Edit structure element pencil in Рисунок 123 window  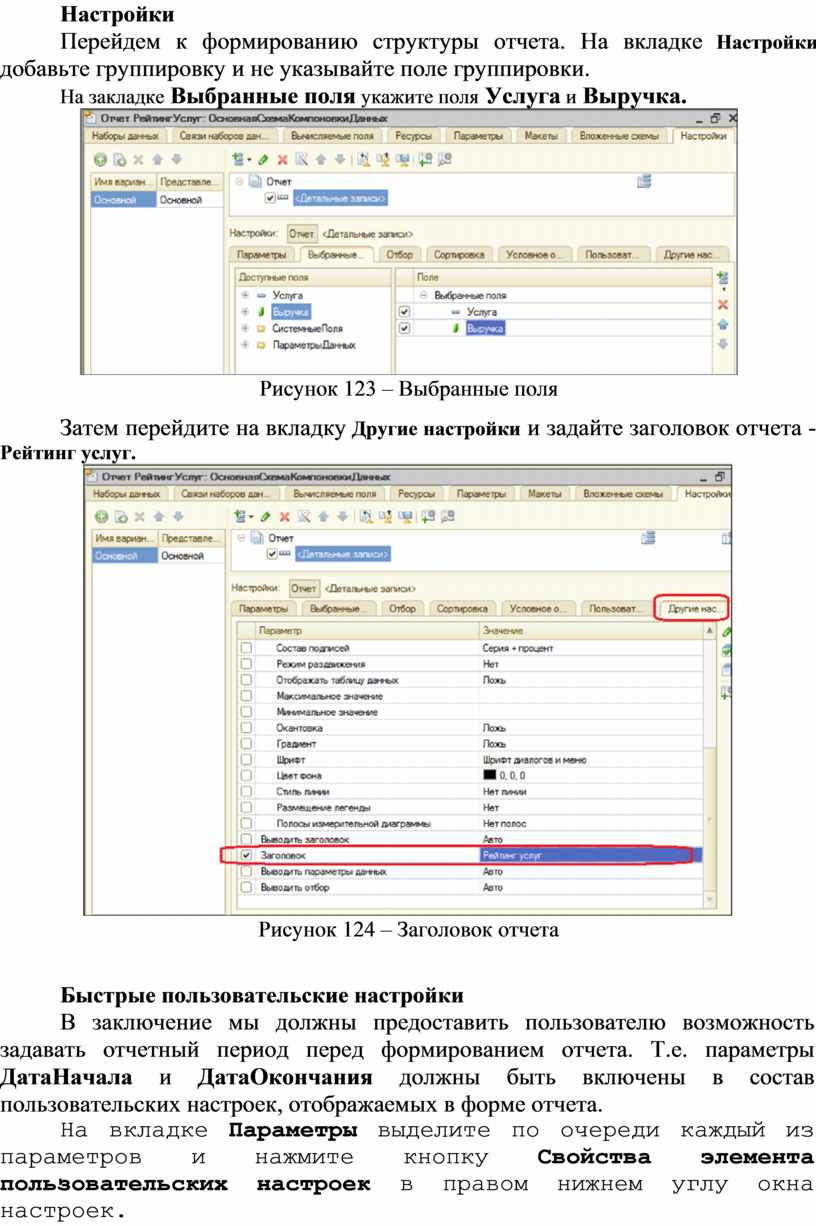click(x=264, y=159)
